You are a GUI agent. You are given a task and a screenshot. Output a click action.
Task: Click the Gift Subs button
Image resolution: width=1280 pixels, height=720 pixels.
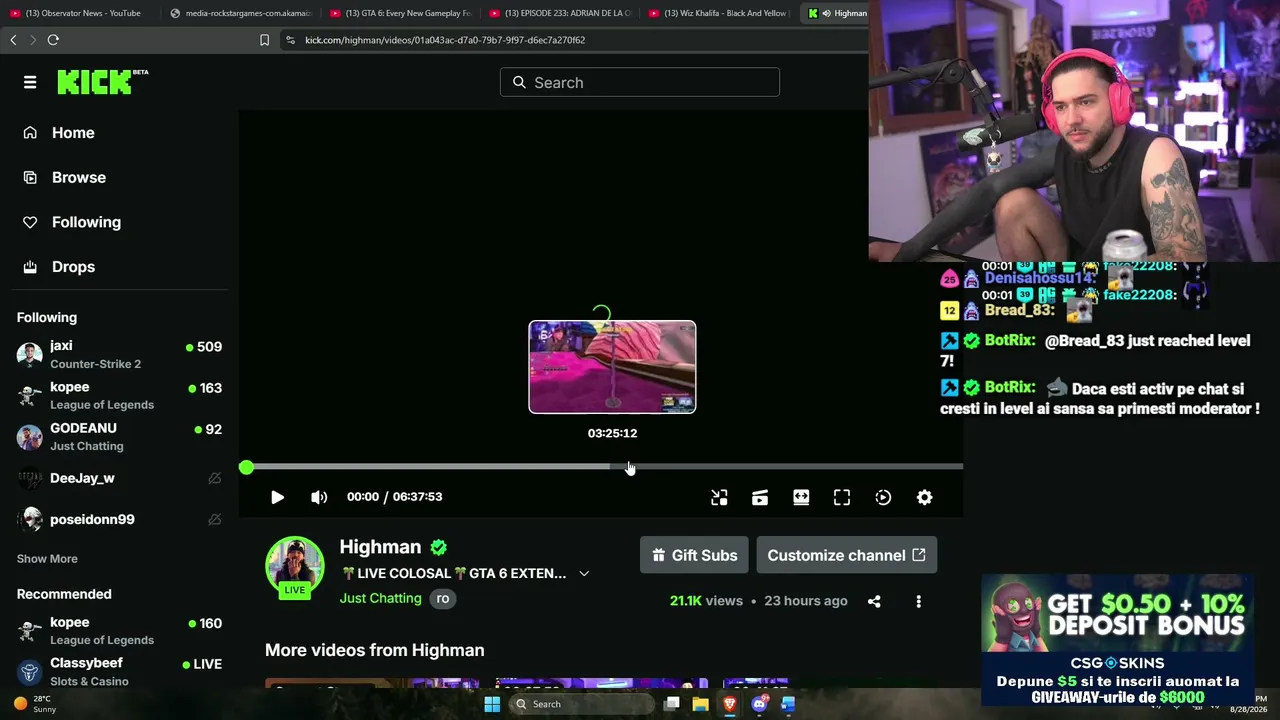pyautogui.click(x=694, y=555)
